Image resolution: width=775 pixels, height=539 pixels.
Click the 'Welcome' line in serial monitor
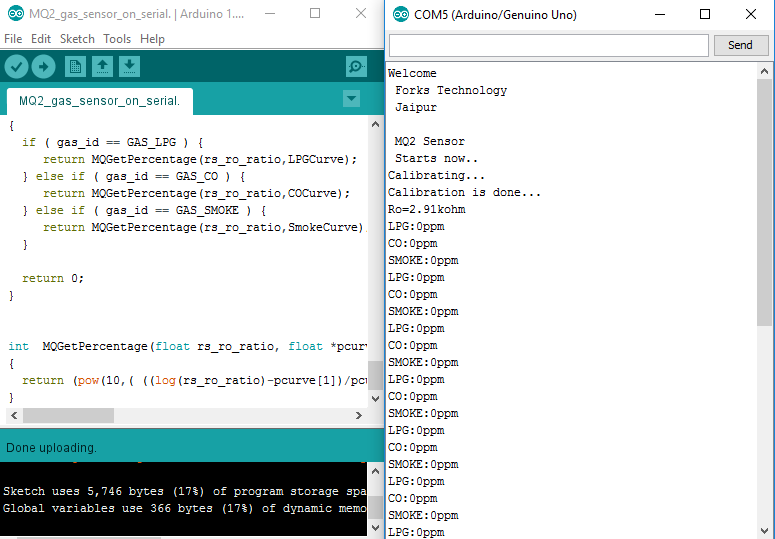412,74
